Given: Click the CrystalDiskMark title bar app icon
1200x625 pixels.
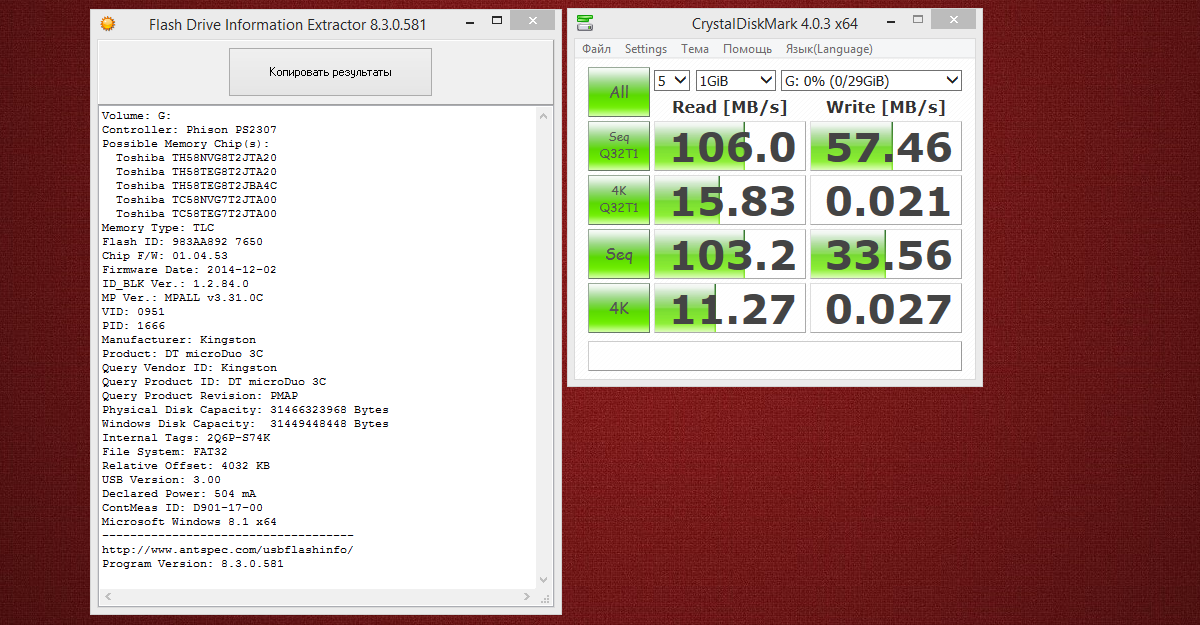Looking at the screenshot, I should click(585, 24).
